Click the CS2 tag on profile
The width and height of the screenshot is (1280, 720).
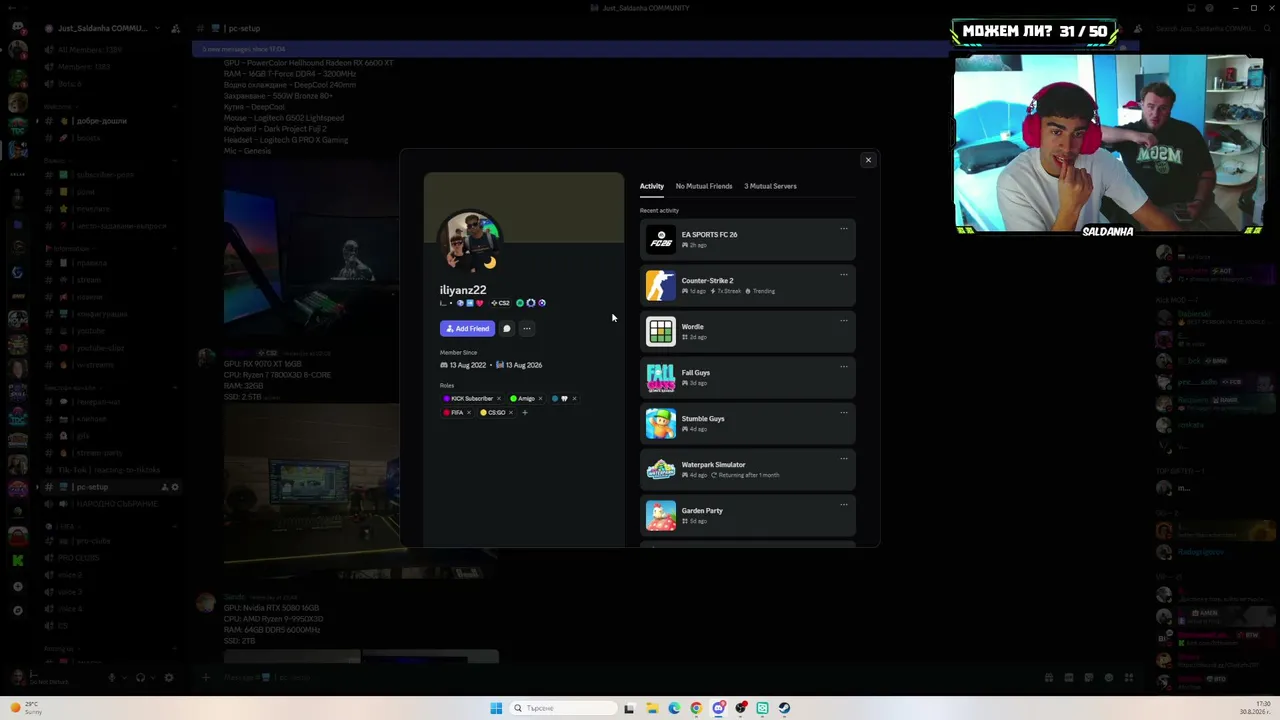[x=500, y=303]
